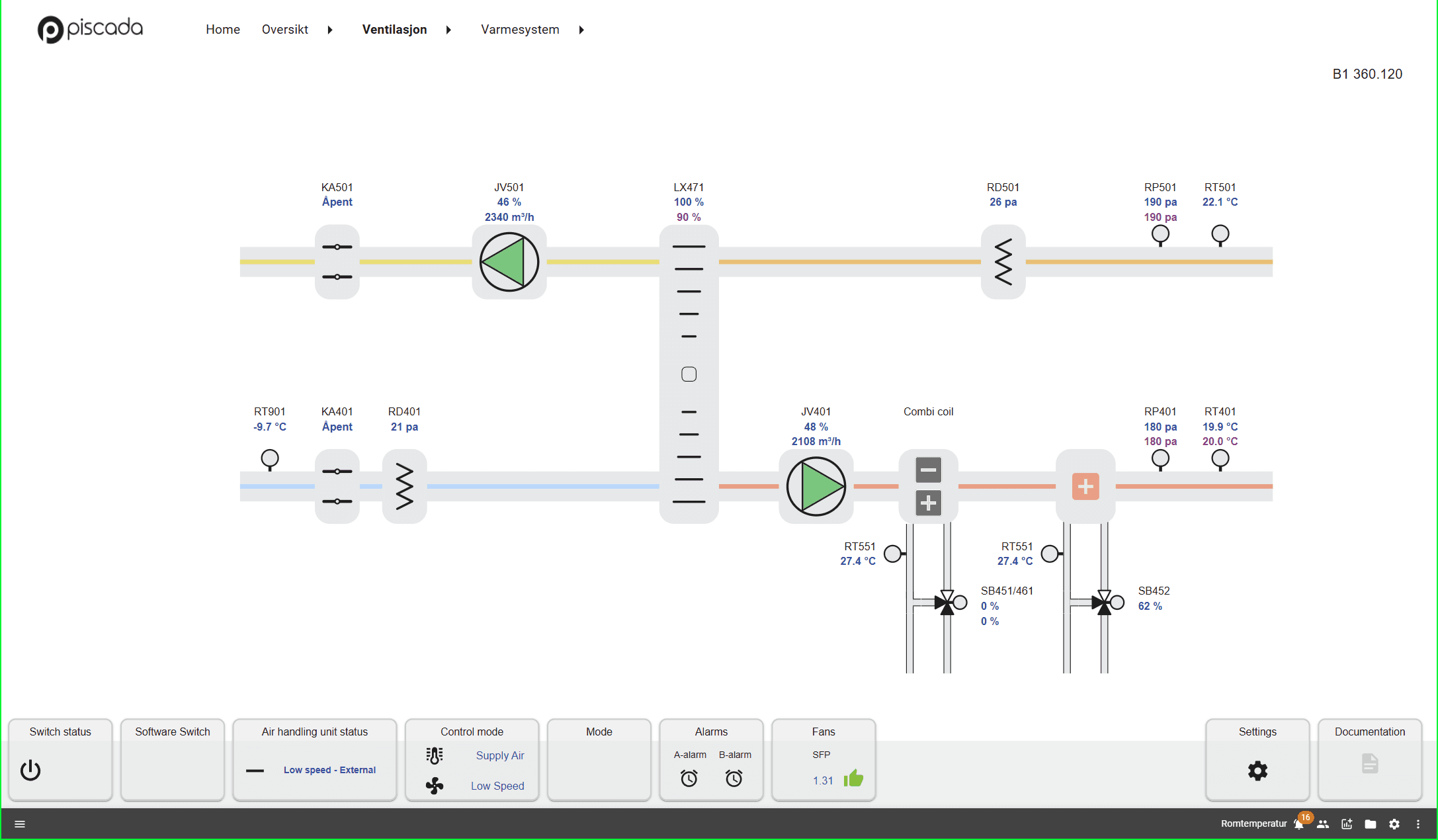Open the Settings gear button
The width and height of the screenshot is (1438, 840).
(1257, 771)
